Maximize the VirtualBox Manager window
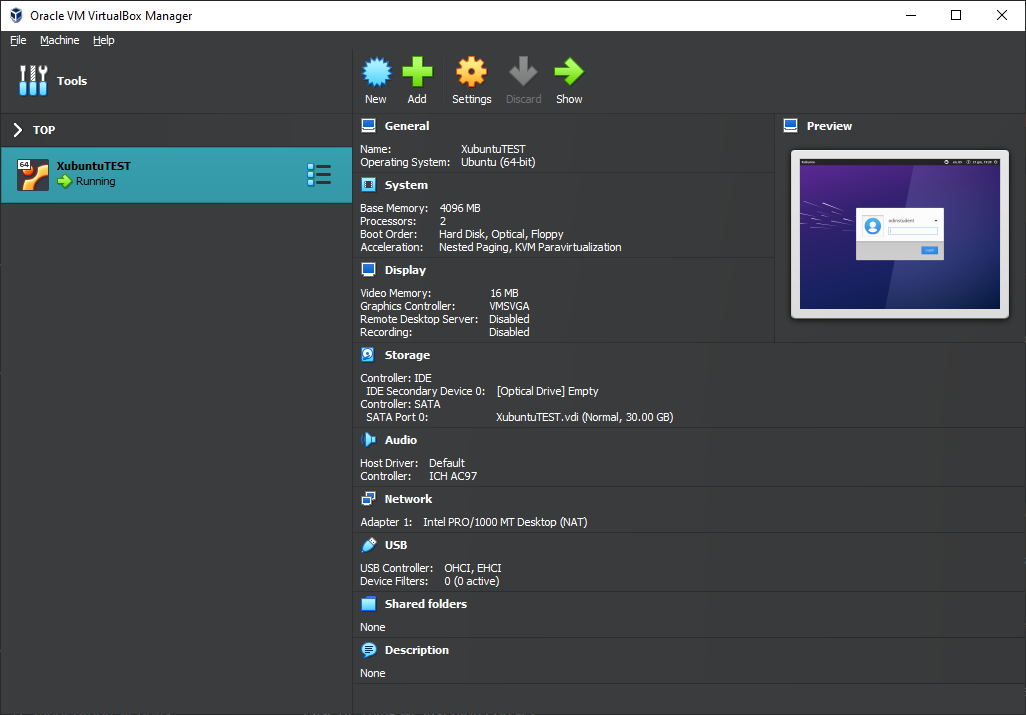The height and width of the screenshot is (715, 1026). coord(956,15)
